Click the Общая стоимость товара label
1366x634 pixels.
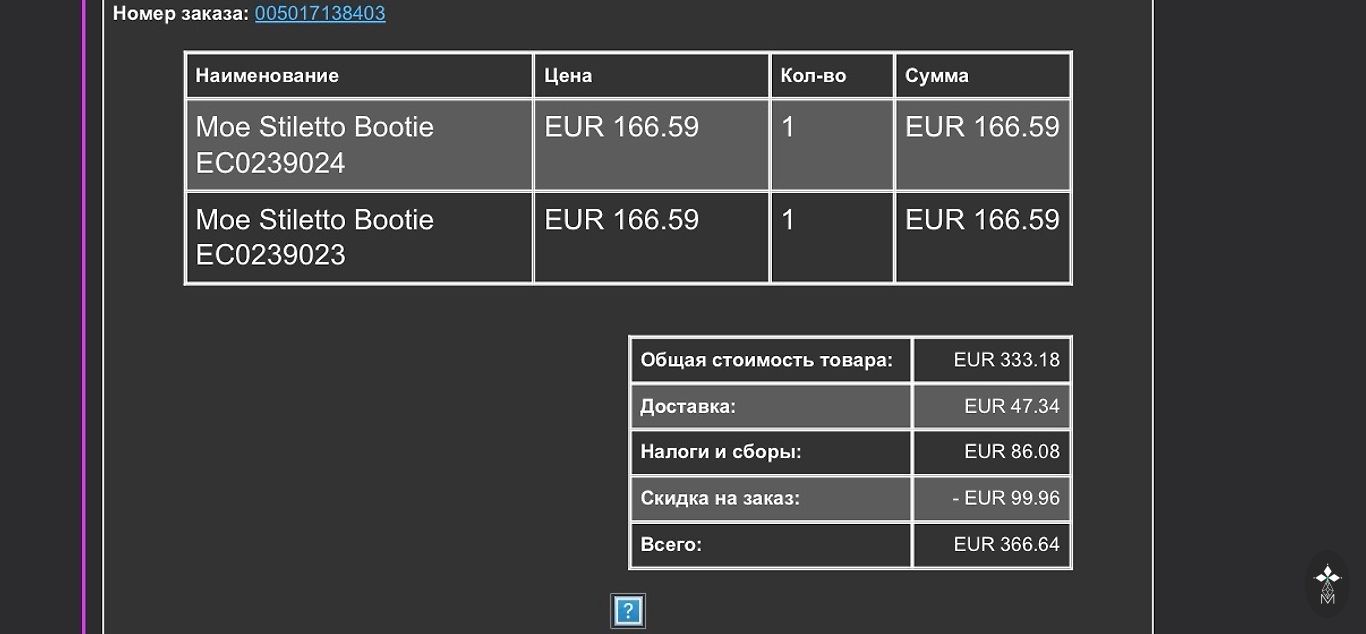click(766, 360)
